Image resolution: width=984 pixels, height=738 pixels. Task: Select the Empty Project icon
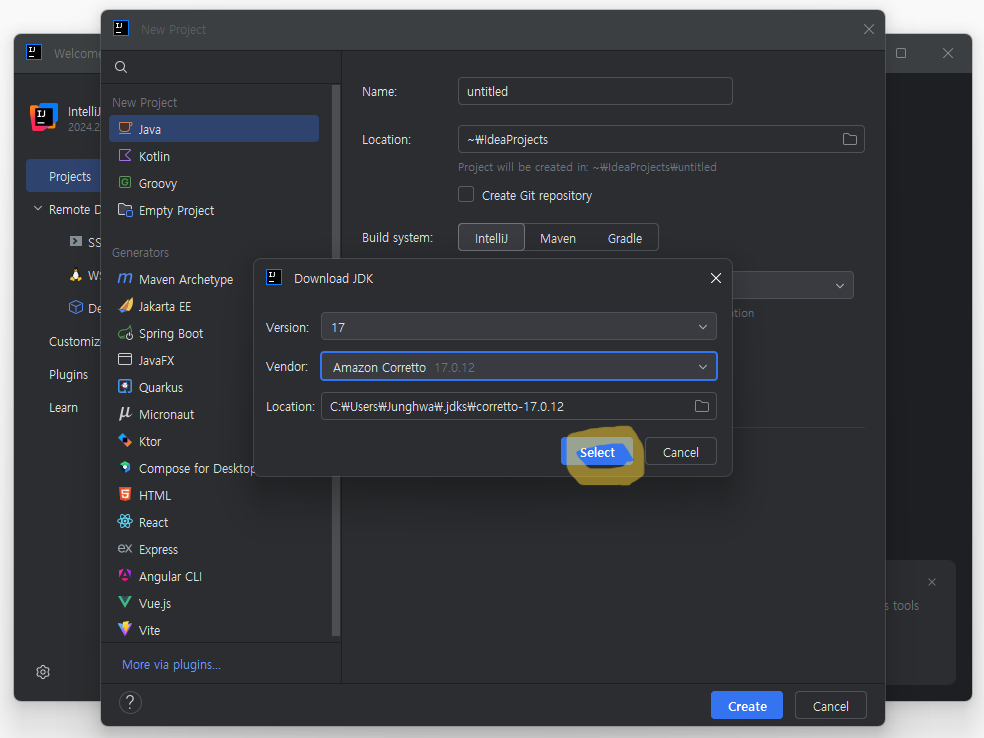pyautogui.click(x=125, y=210)
